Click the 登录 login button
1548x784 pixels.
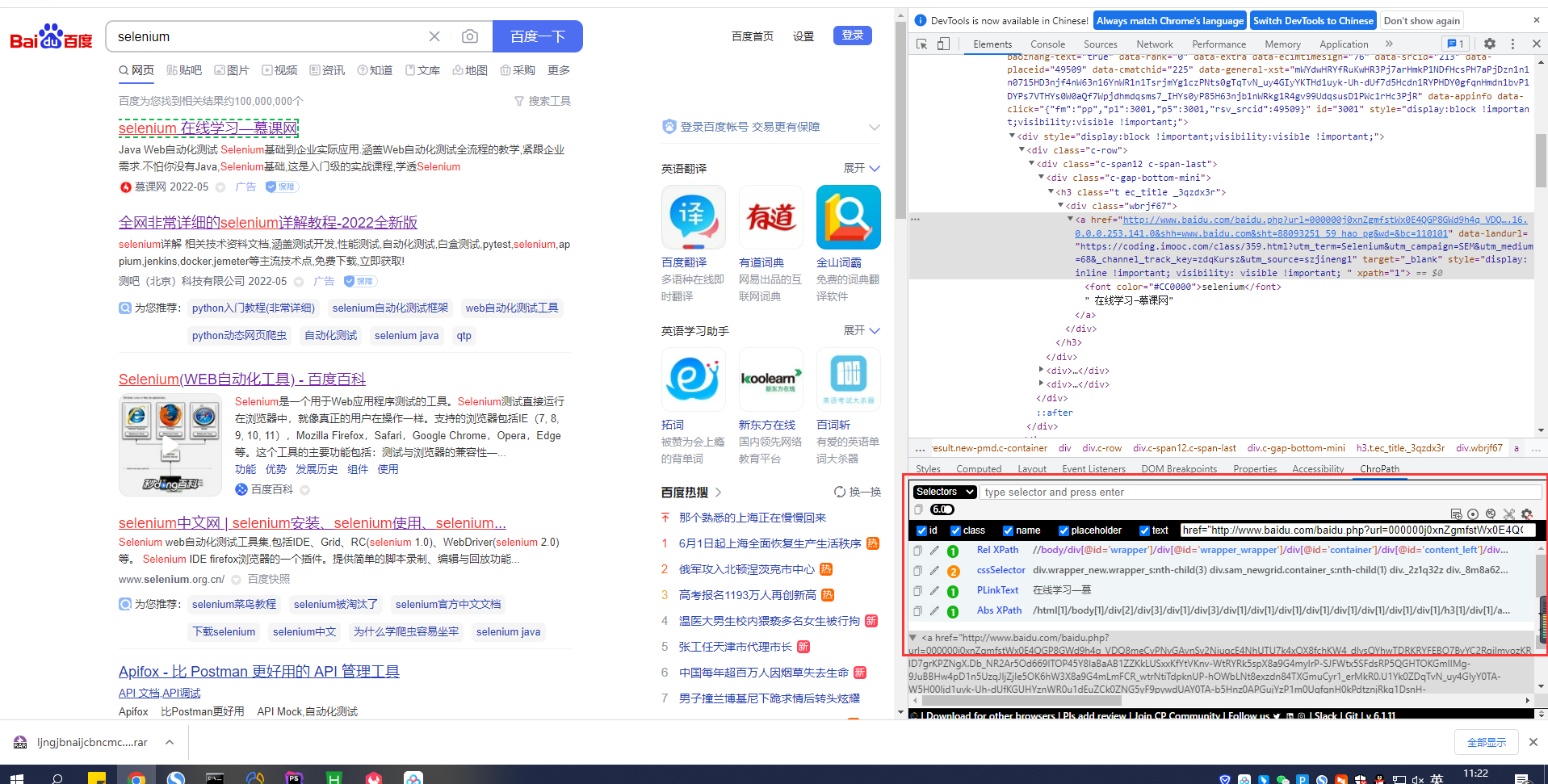(853, 36)
